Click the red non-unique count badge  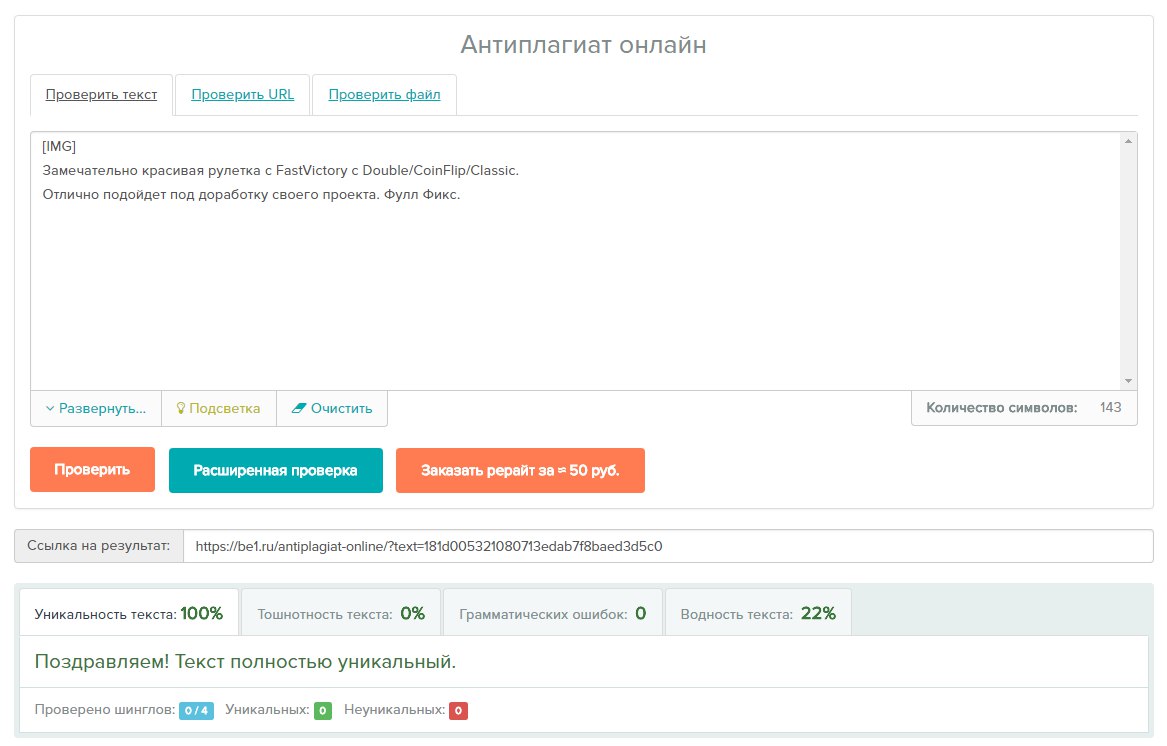coord(458,711)
